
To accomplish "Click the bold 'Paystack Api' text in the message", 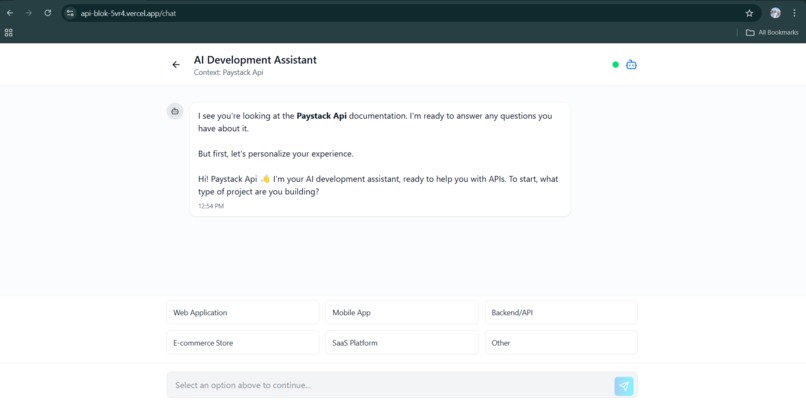I will pos(321,116).
